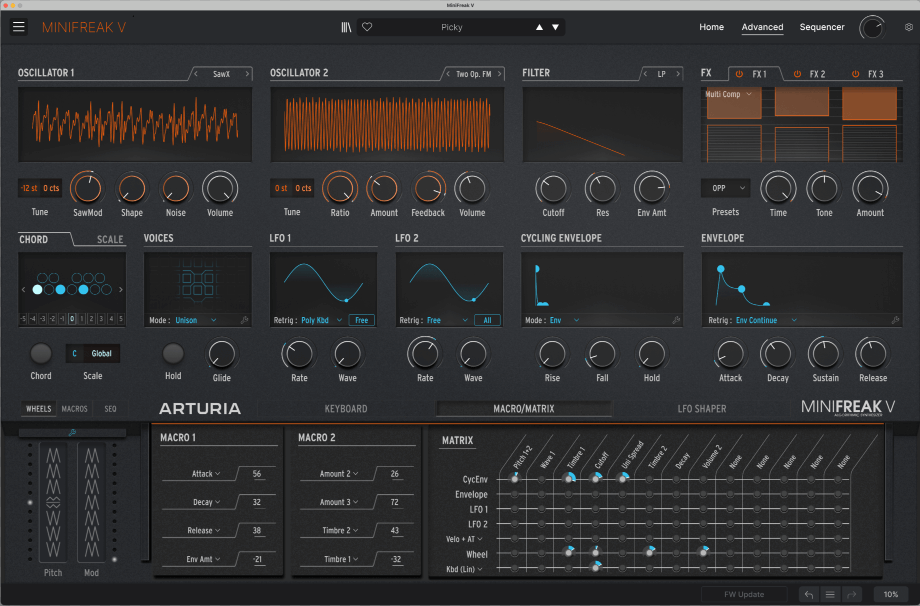Open the history list icon
This screenshot has width=920, height=606.
(830, 594)
